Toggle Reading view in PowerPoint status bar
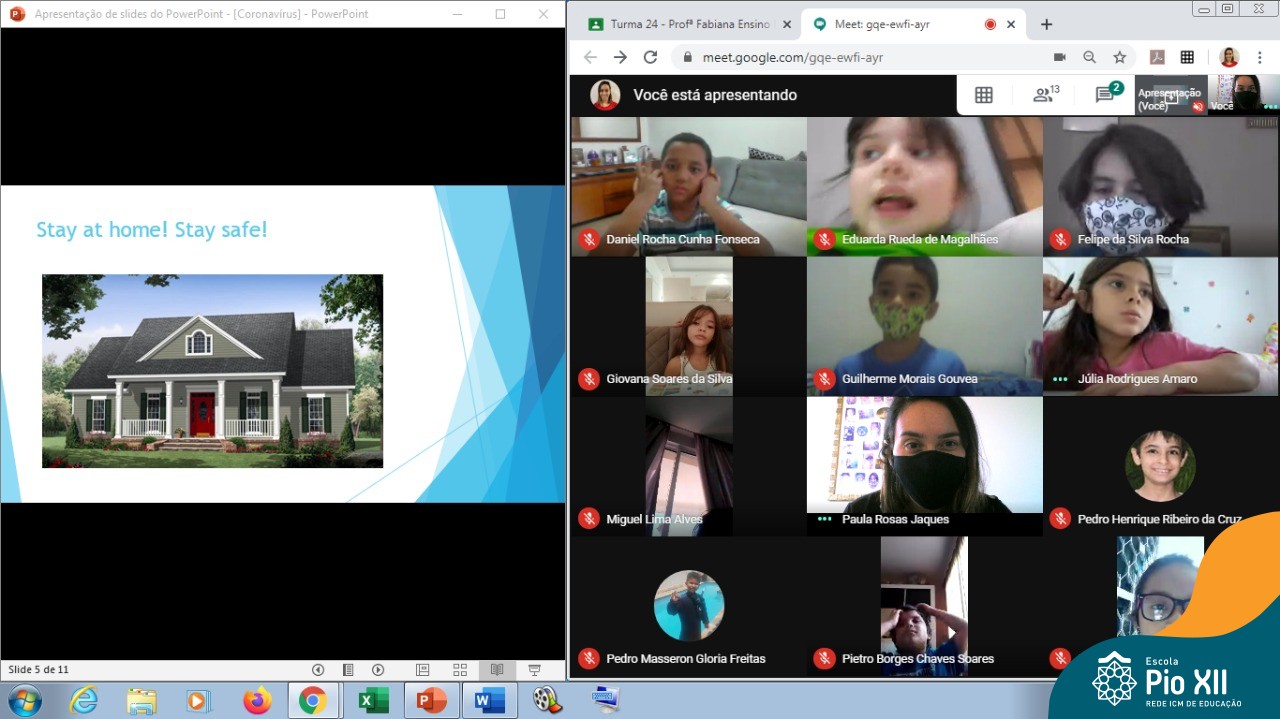 (x=496, y=670)
